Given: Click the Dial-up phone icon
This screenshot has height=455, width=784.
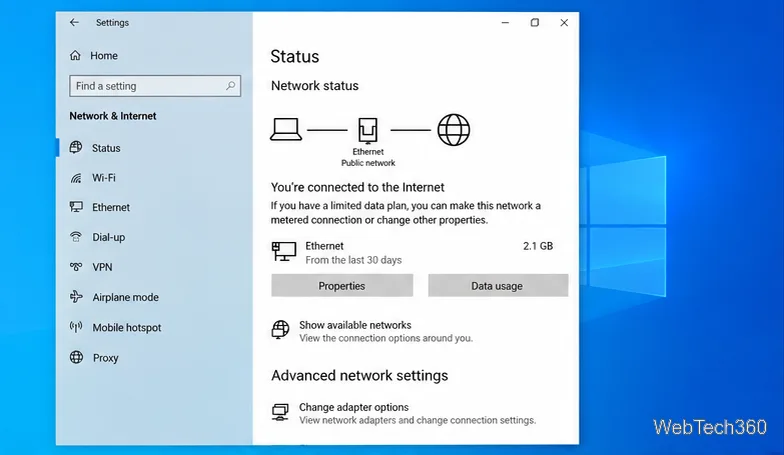Looking at the screenshot, I should pos(76,237).
